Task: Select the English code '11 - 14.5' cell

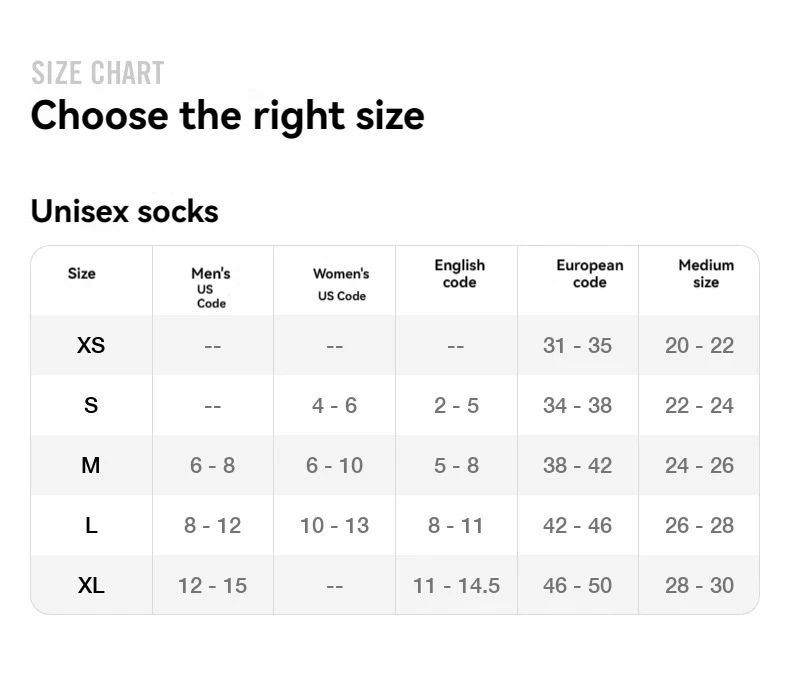Action: coord(456,586)
